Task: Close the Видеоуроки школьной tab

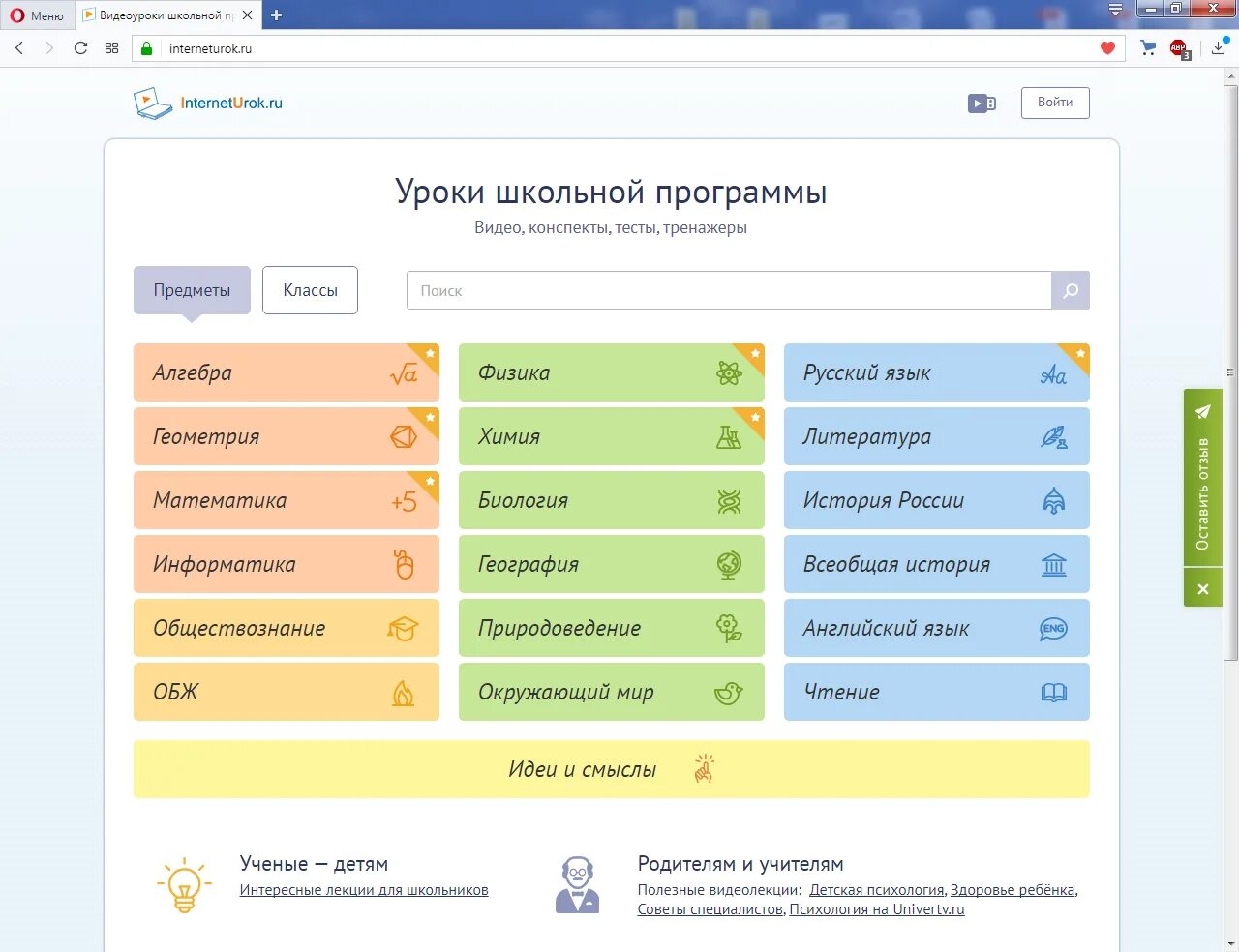Action: click(248, 15)
